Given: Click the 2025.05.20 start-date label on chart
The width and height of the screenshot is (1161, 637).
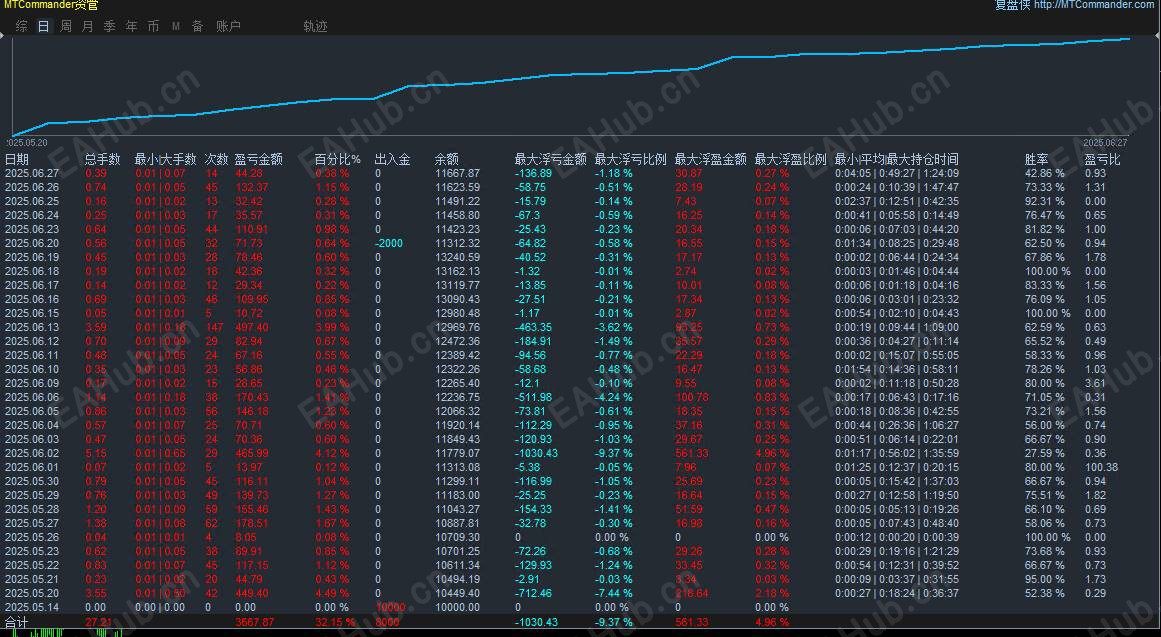Looking at the screenshot, I should (x=27, y=143).
